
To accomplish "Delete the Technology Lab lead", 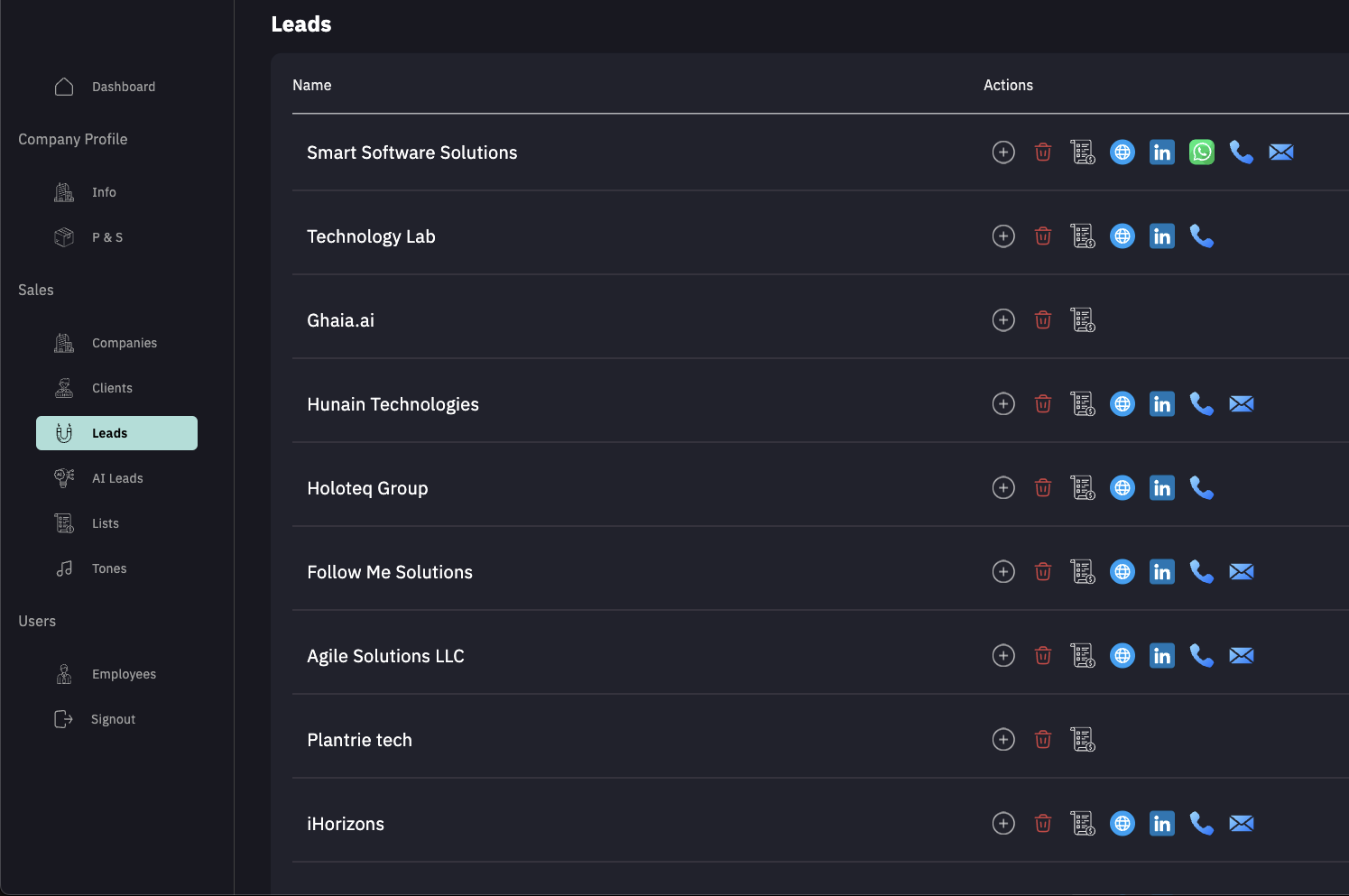I will (x=1043, y=236).
